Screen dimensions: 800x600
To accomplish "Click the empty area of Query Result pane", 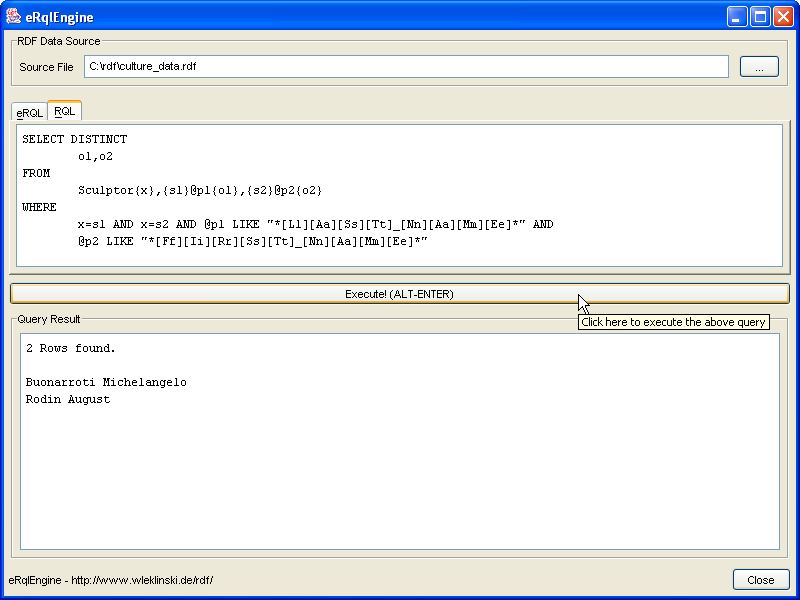I will point(400,480).
